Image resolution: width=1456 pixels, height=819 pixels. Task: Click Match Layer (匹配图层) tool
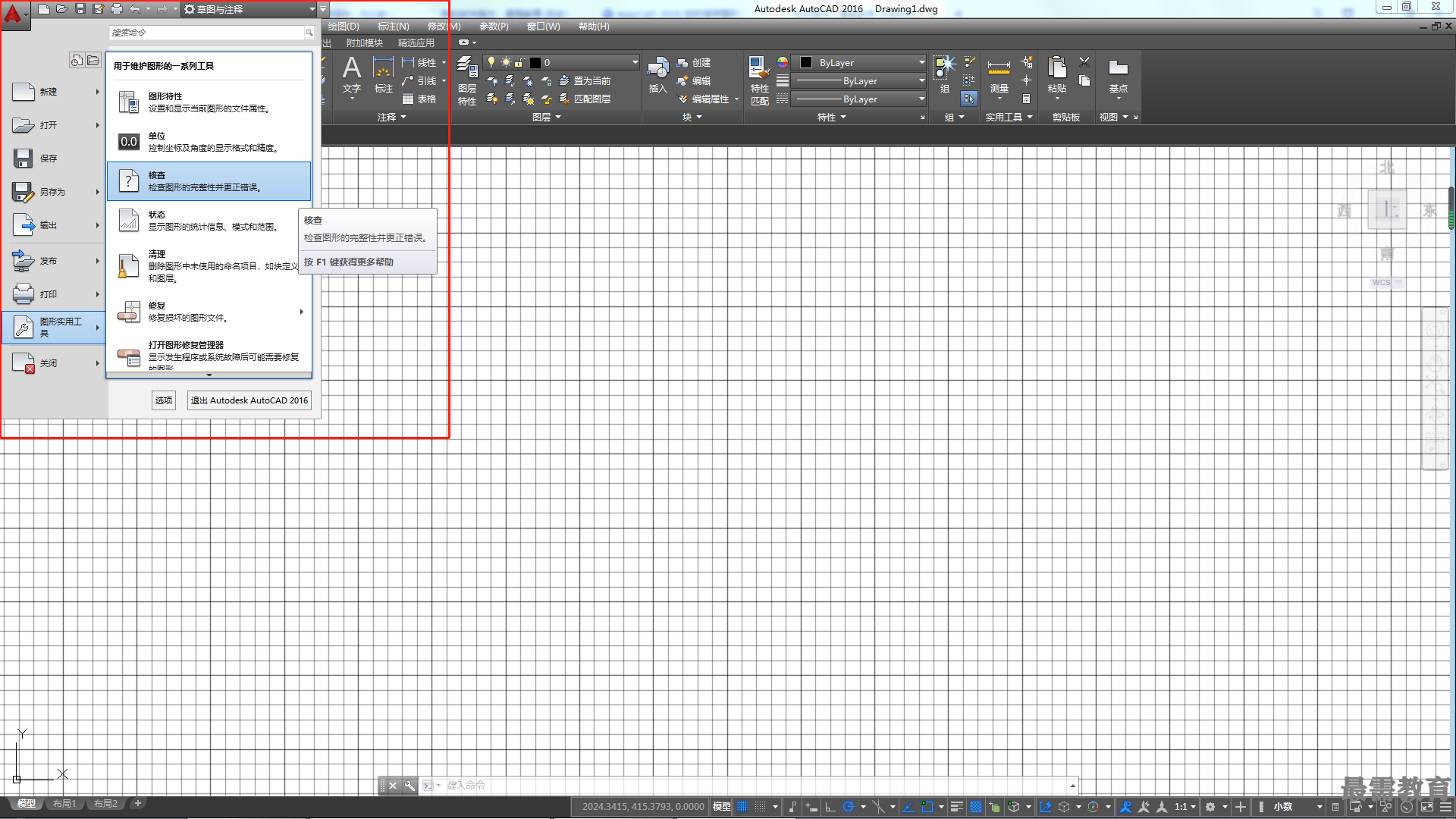click(x=585, y=99)
